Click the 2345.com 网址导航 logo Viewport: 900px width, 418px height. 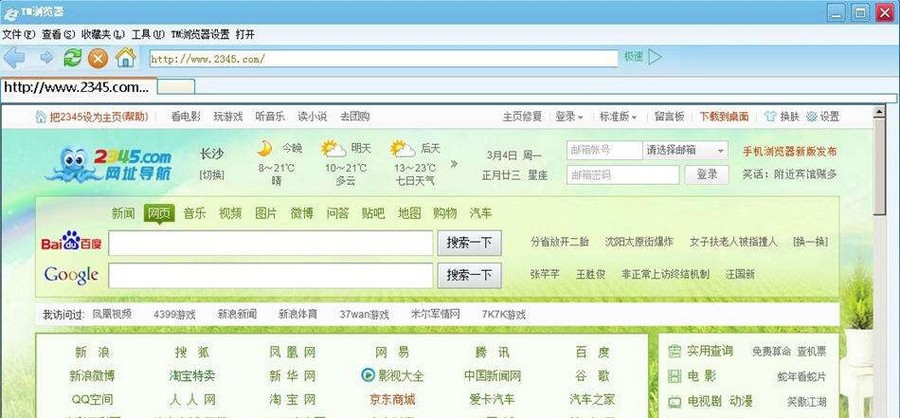(109, 164)
